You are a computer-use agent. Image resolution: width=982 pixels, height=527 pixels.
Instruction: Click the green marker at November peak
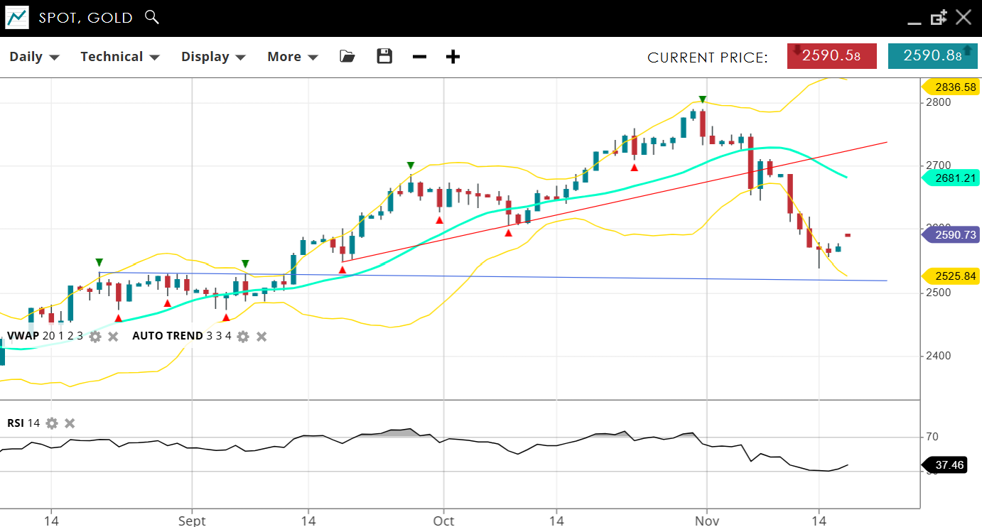click(x=703, y=100)
